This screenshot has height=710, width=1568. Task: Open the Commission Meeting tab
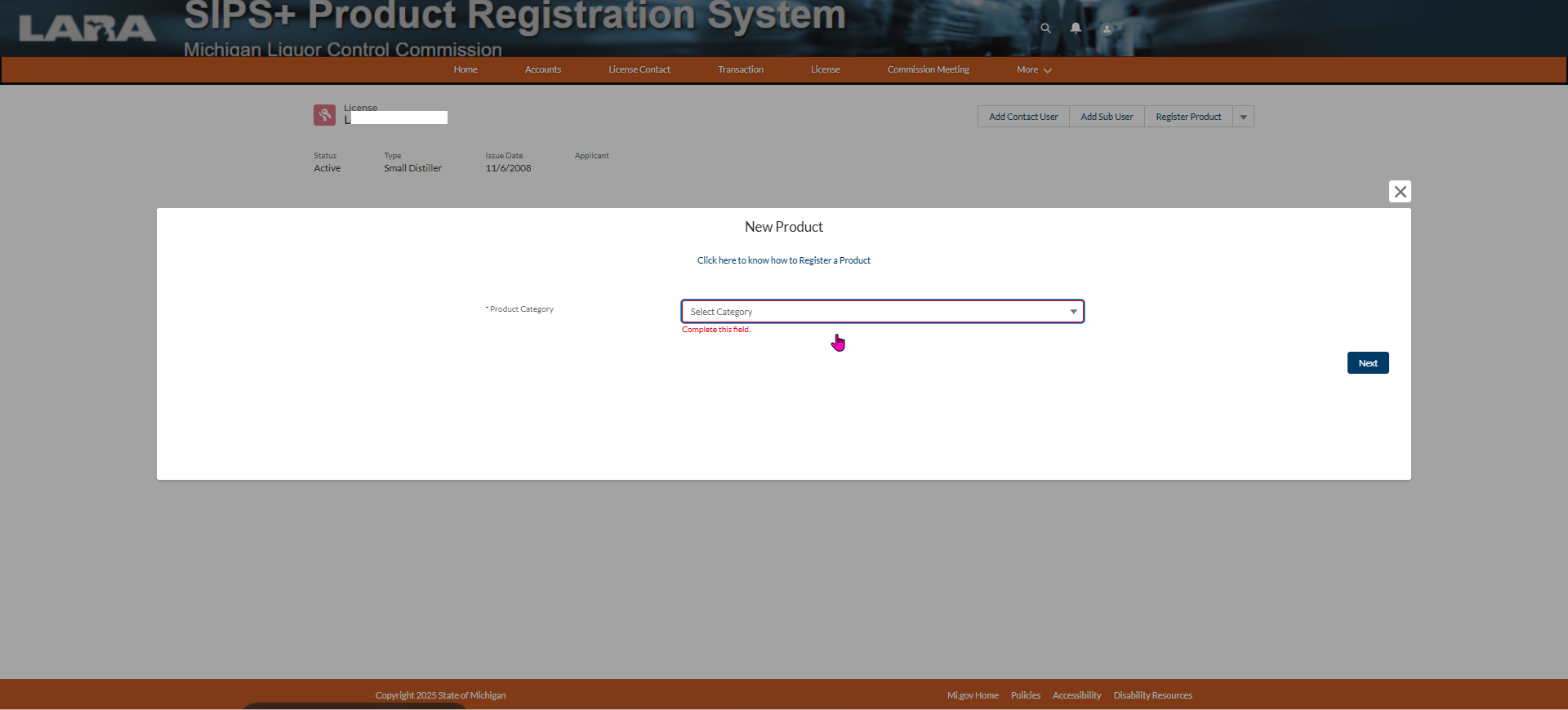click(929, 70)
